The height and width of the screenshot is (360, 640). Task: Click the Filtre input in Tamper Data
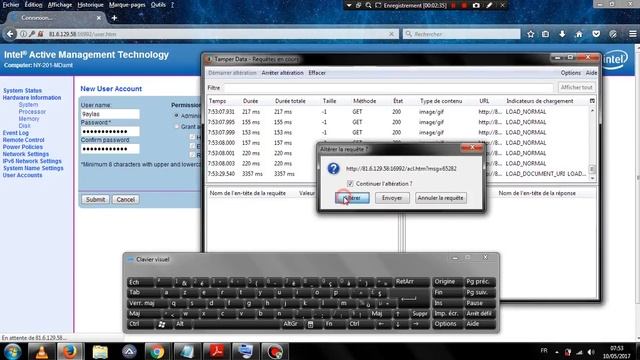389,87
